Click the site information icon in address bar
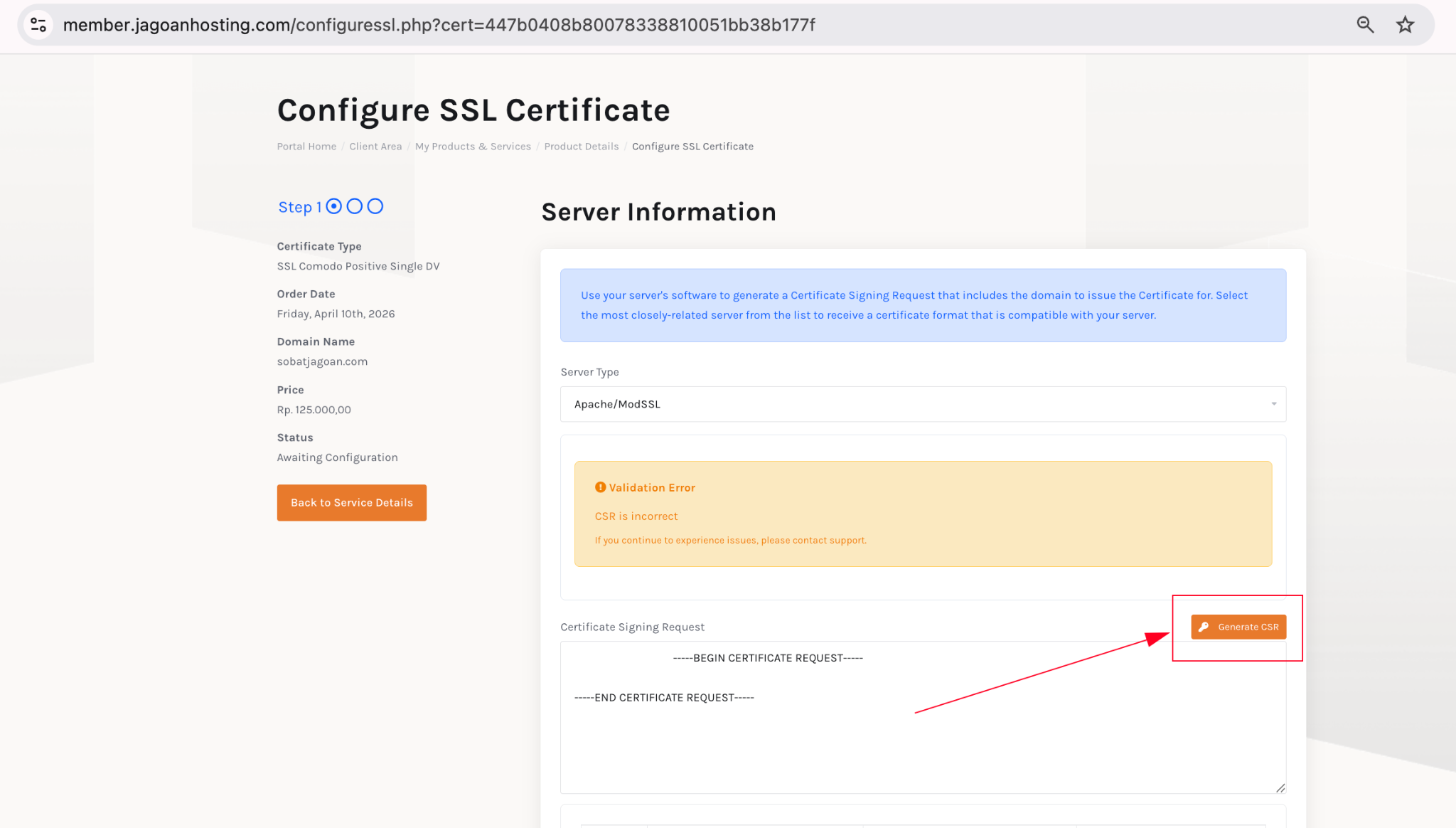This screenshot has width=1456, height=828. 38,25
